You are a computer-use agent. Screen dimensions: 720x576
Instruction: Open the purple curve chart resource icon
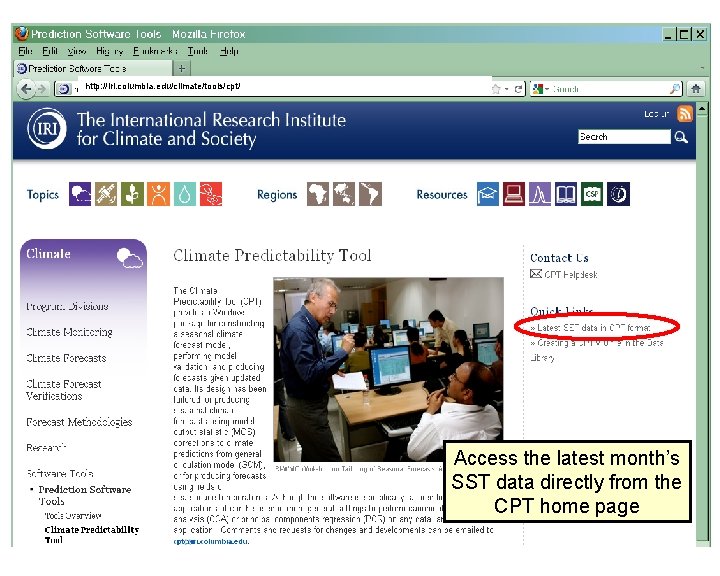coord(540,194)
